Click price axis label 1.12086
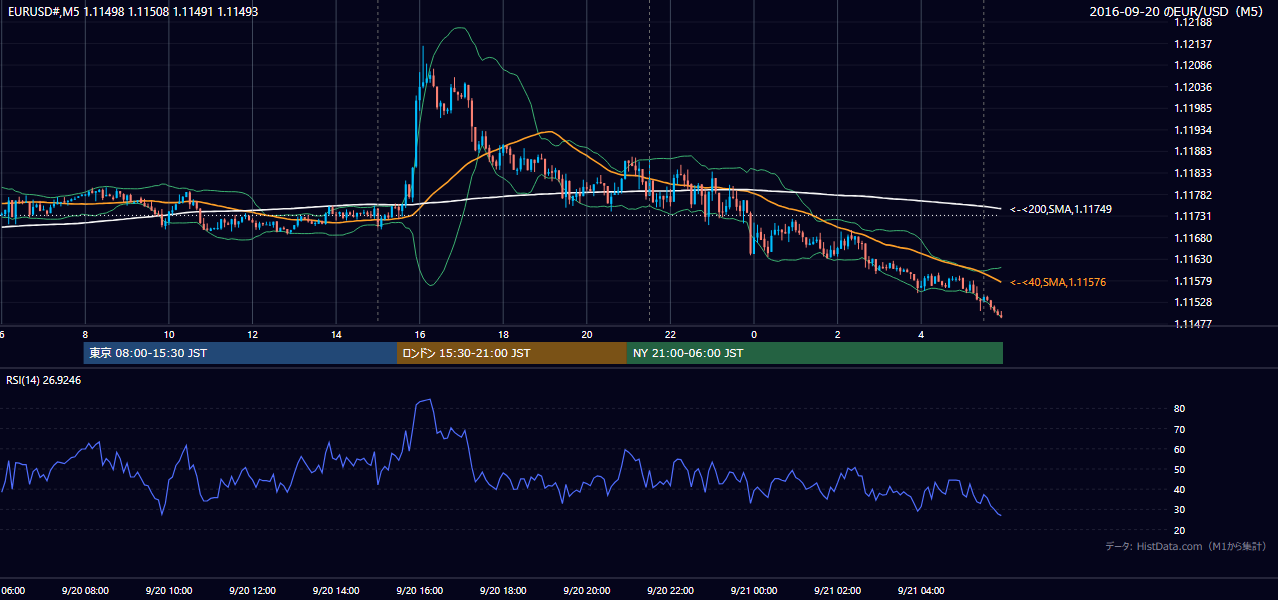The image size is (1278, 600). [1195, 66]
